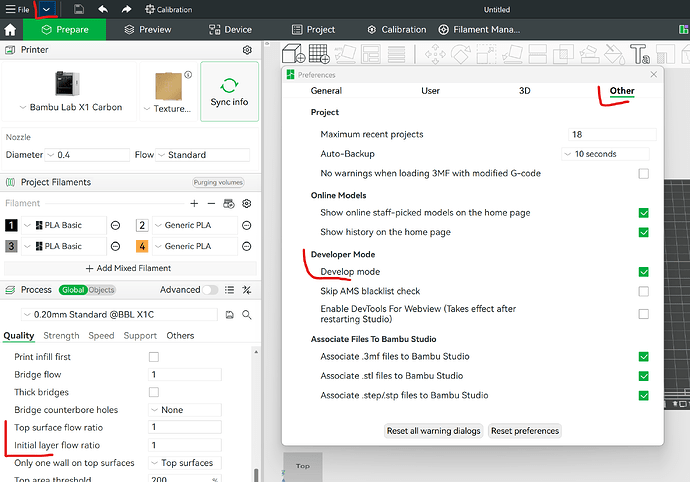Open the Flow Standard dropdown
Viewport: 690px width, 482px height.
[x=202, y=155]
